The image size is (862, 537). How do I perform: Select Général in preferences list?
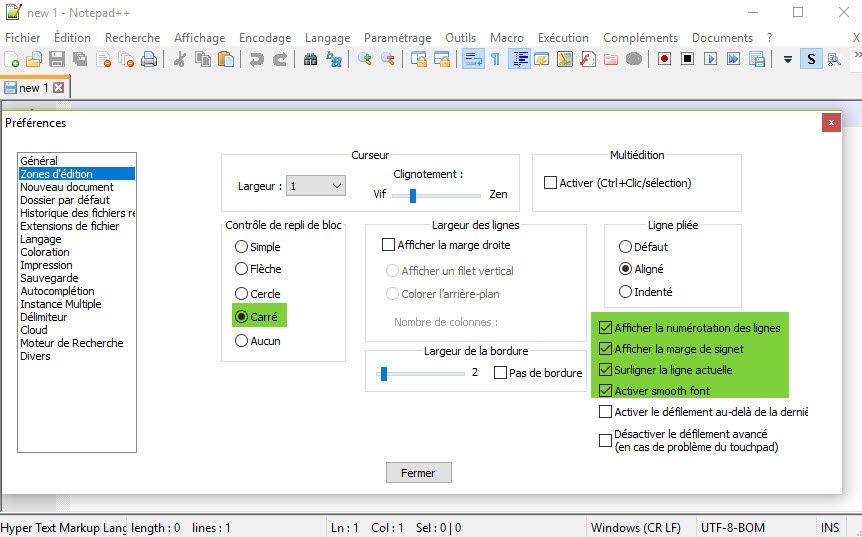pos(77,160)
